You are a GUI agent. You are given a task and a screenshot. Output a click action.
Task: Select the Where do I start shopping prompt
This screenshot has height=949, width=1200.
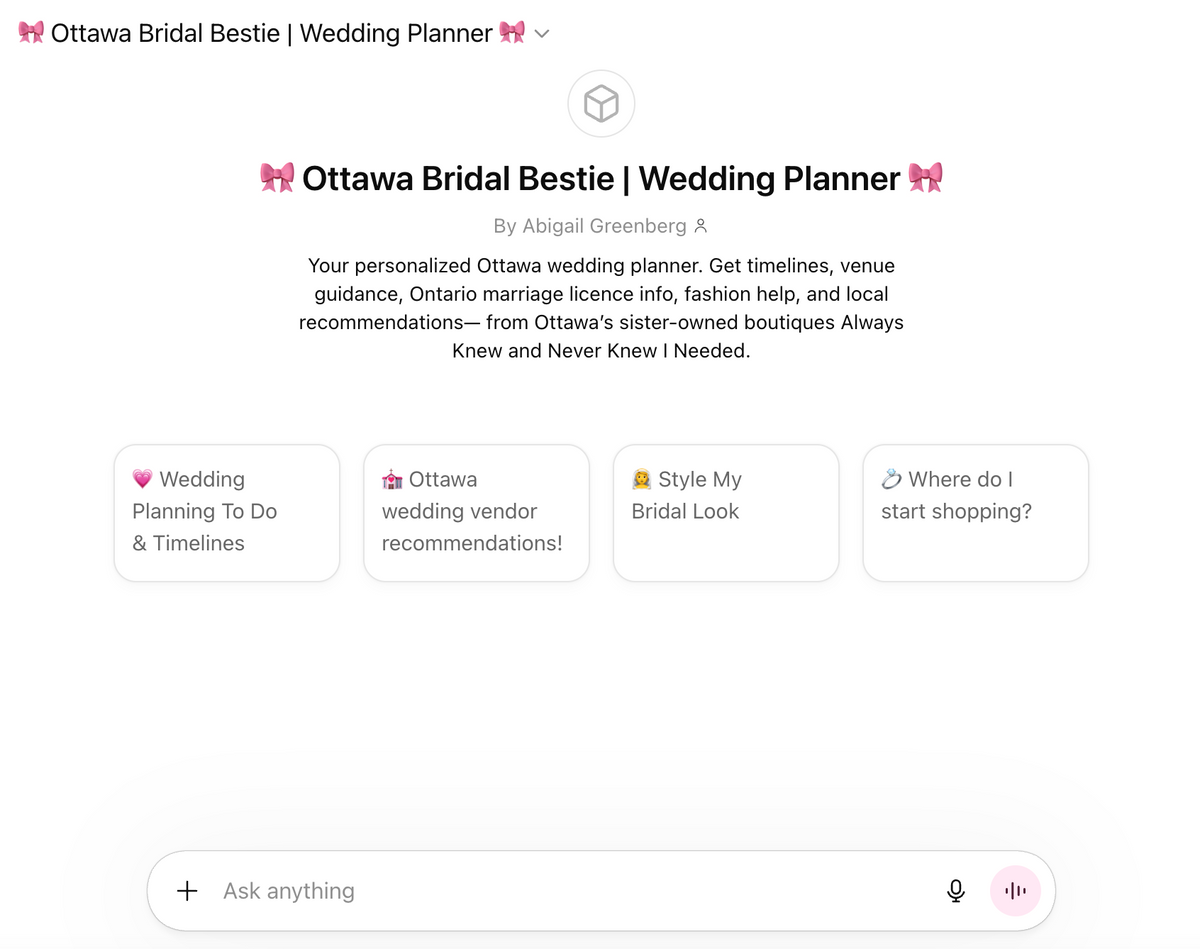tap(976, 513)
